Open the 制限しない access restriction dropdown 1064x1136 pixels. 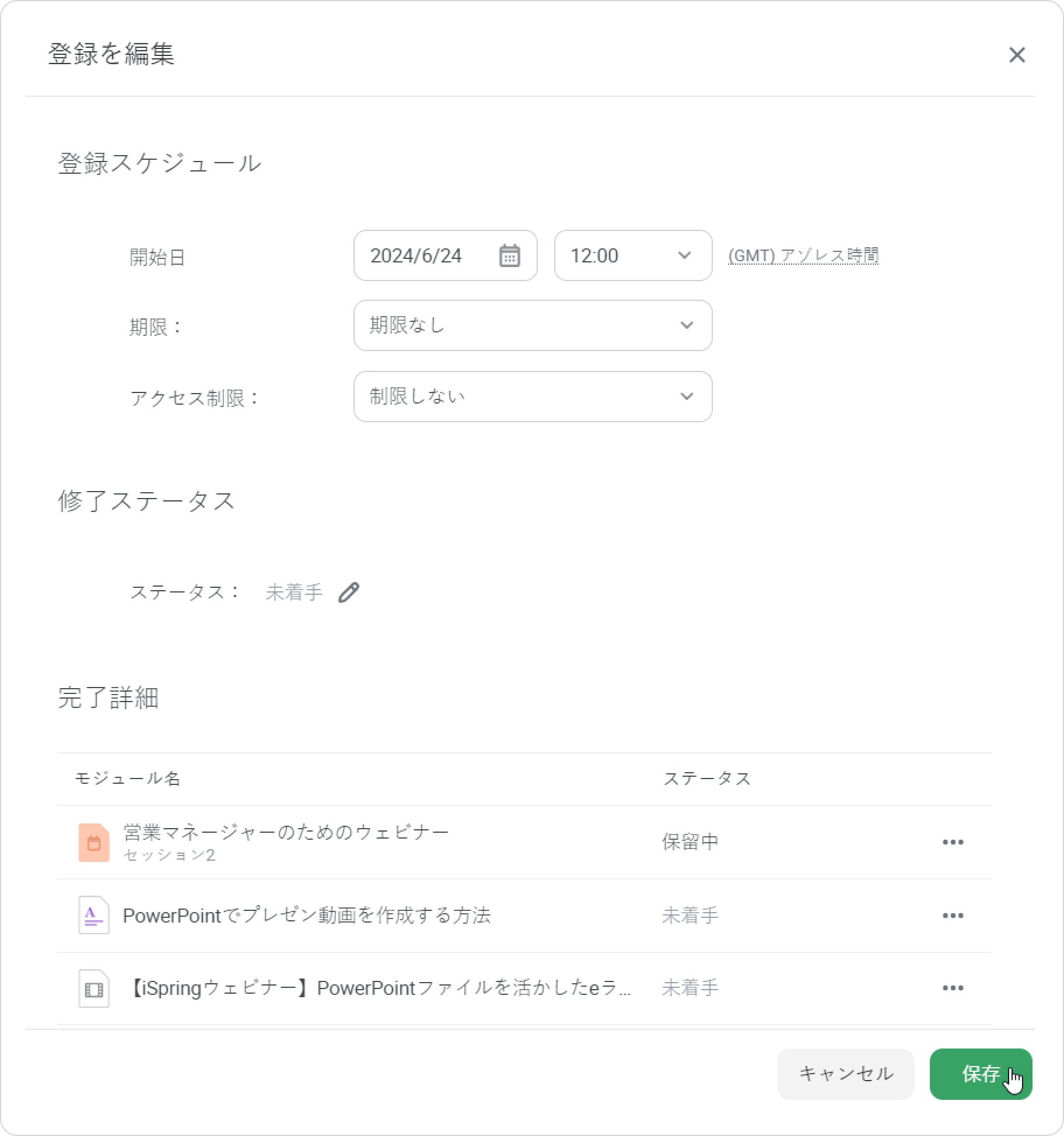tap(533, 397)
